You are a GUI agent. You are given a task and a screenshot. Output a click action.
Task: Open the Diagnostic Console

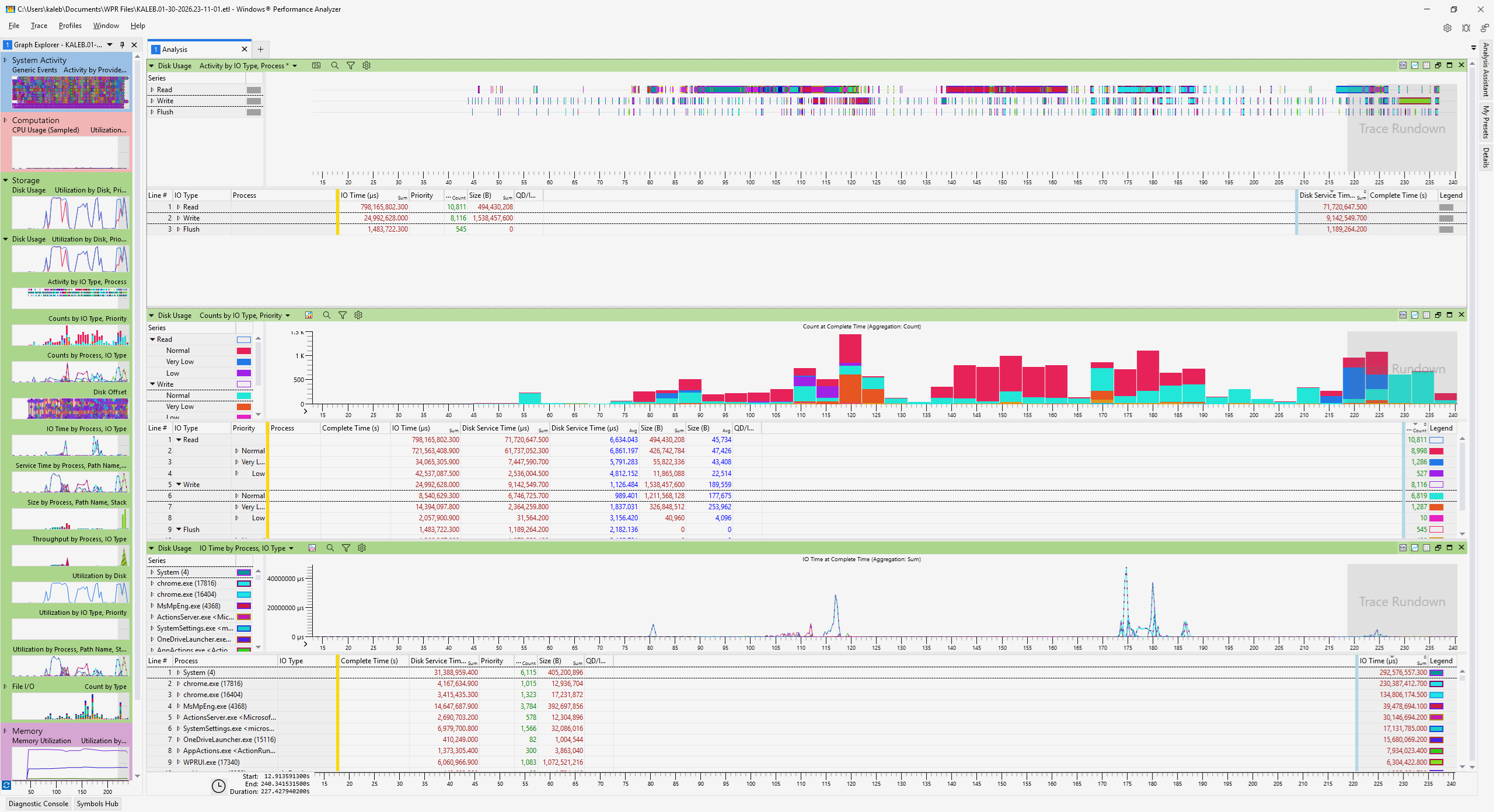pos(39,804)
